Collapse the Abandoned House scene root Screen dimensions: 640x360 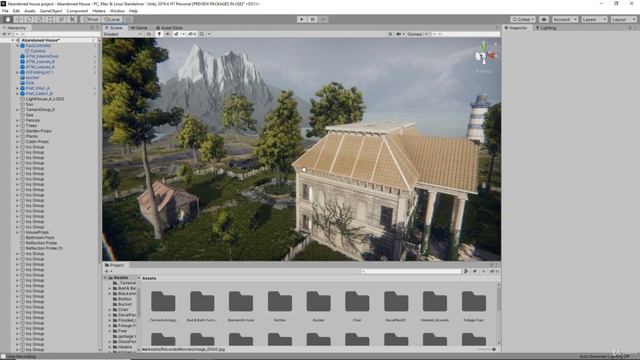click(13, 40)
